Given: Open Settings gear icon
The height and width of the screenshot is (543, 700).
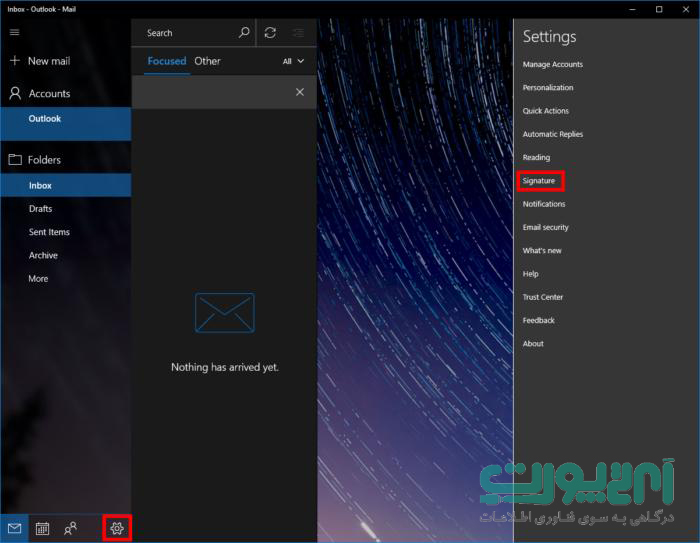Looking at the screenshot, I should 117,528.
